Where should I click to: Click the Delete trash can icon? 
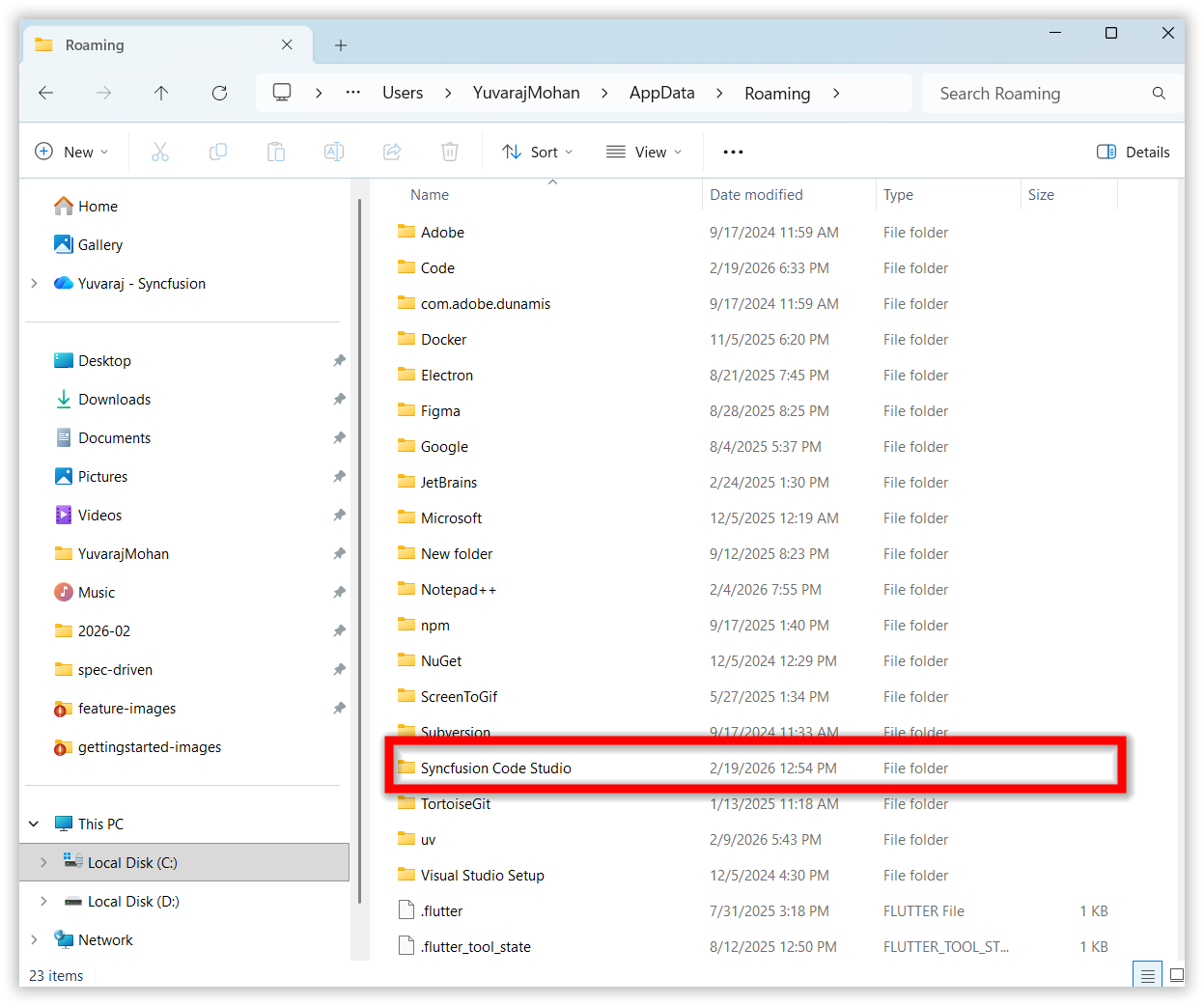pos(450,152)
